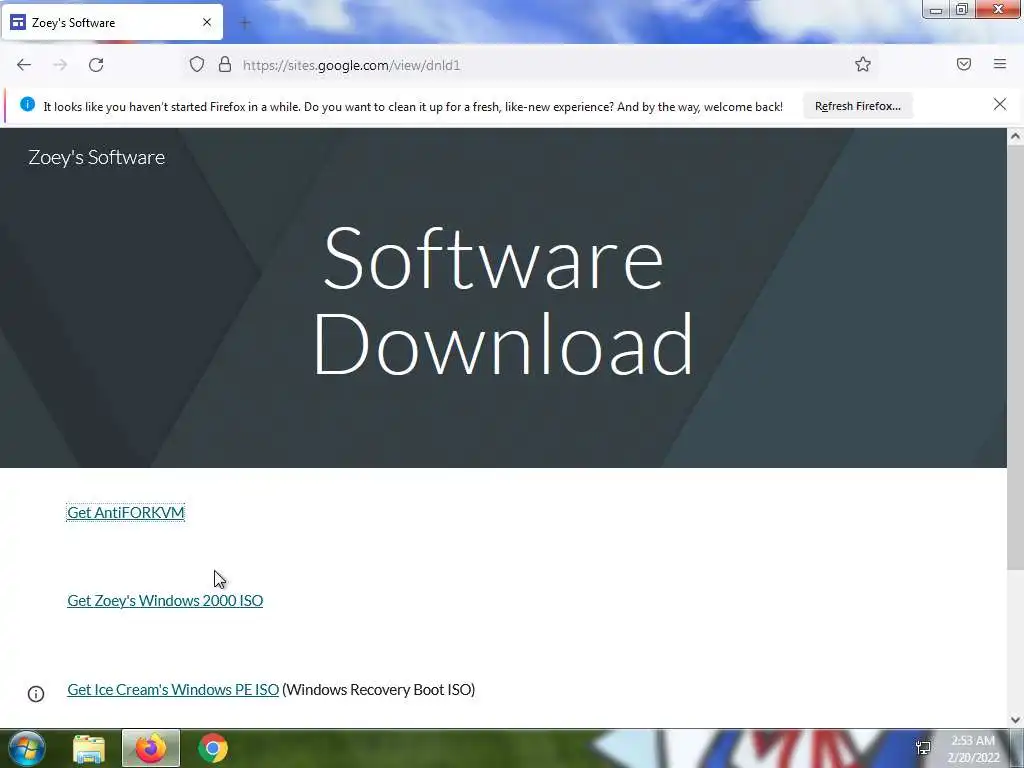1024x768 pixels.
Task: Click the page scrollbar up arrow
Action: coord(1015,136)
